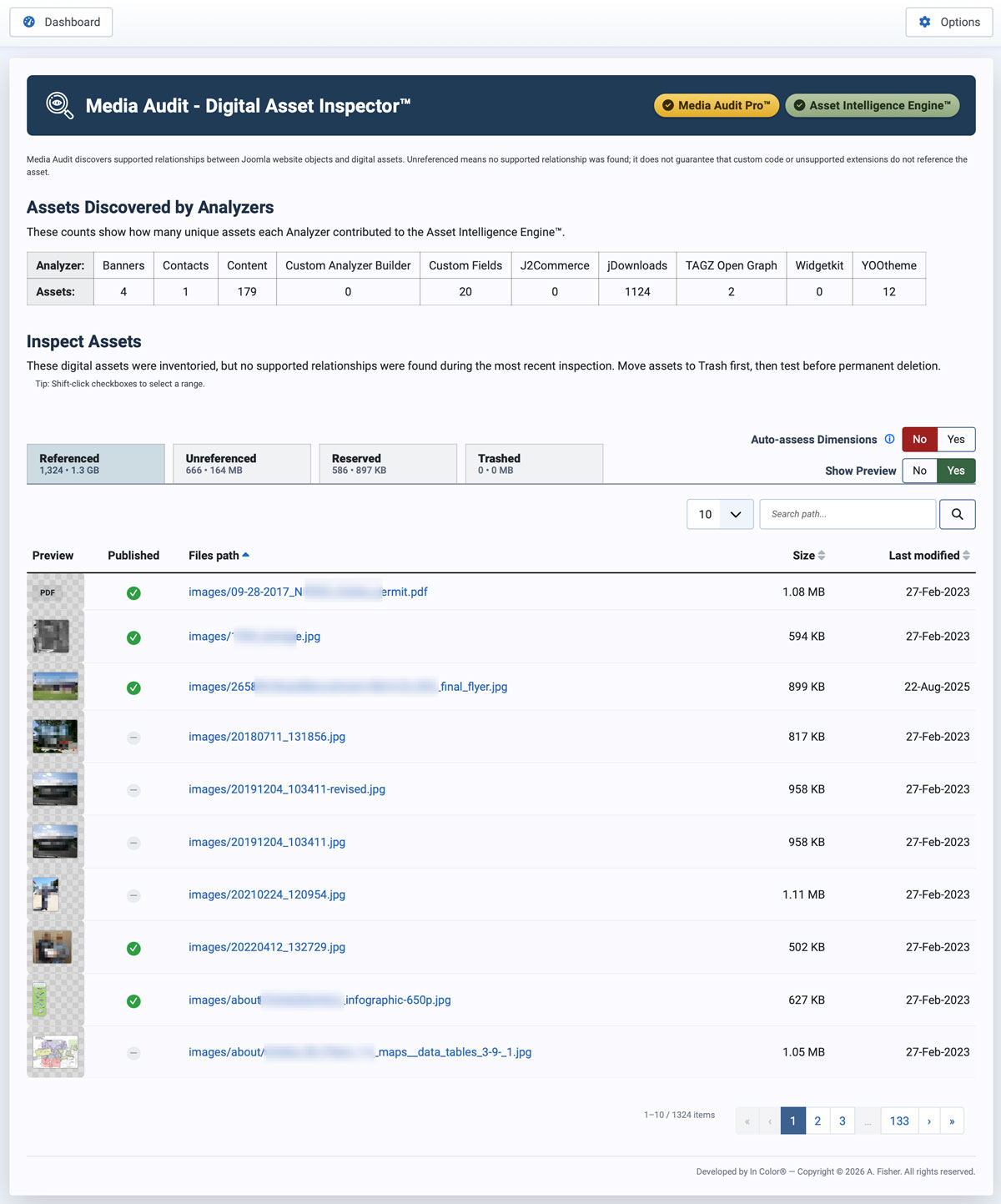The image size is (1001, 1204).
Task: Click the published check icon for the permit.pdf row
Action: click(x=133, y=593)
